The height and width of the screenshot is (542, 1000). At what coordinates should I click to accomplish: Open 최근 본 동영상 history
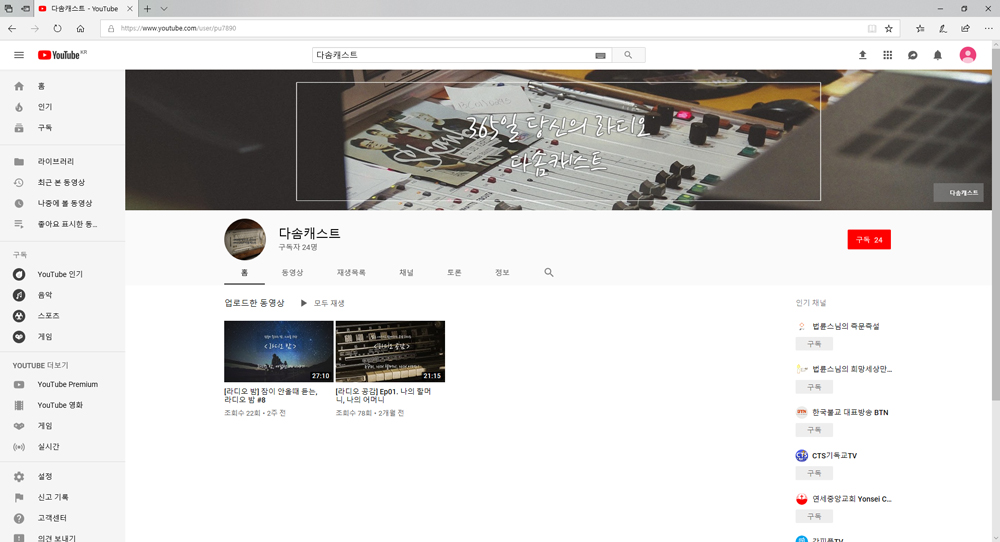coord(62,182)
